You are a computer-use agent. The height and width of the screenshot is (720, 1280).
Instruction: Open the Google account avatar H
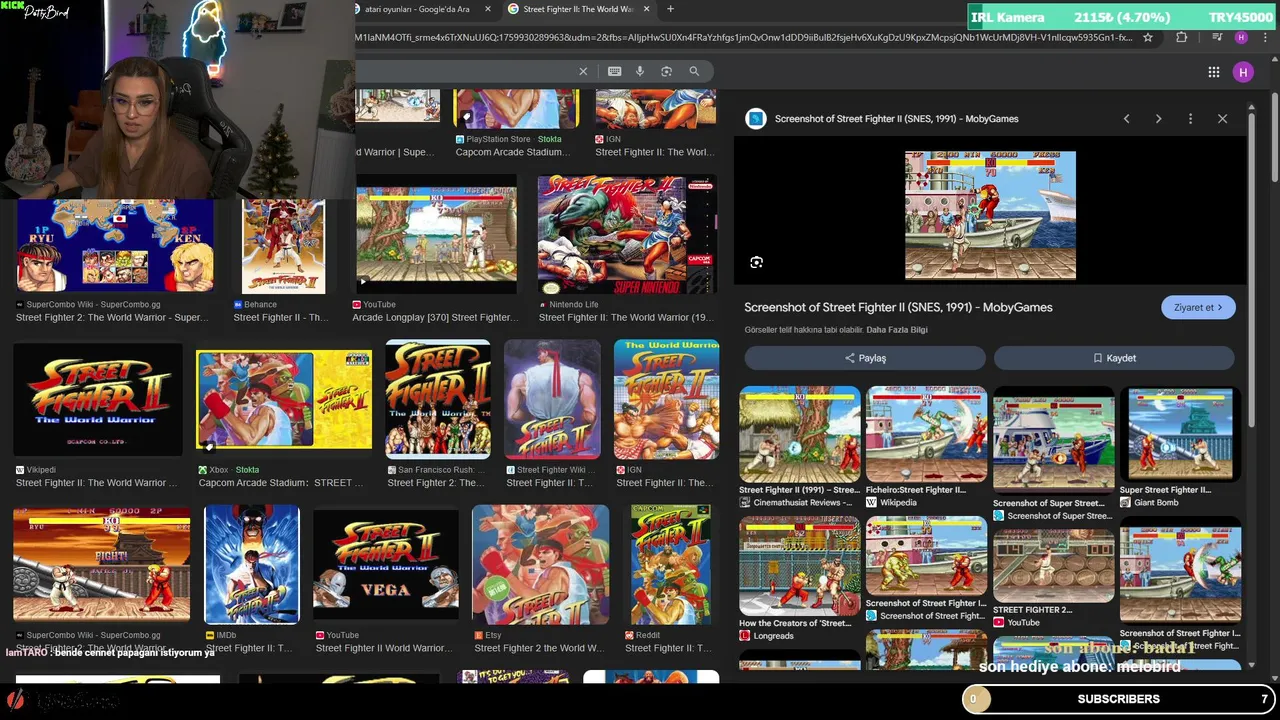(1243, 72)
